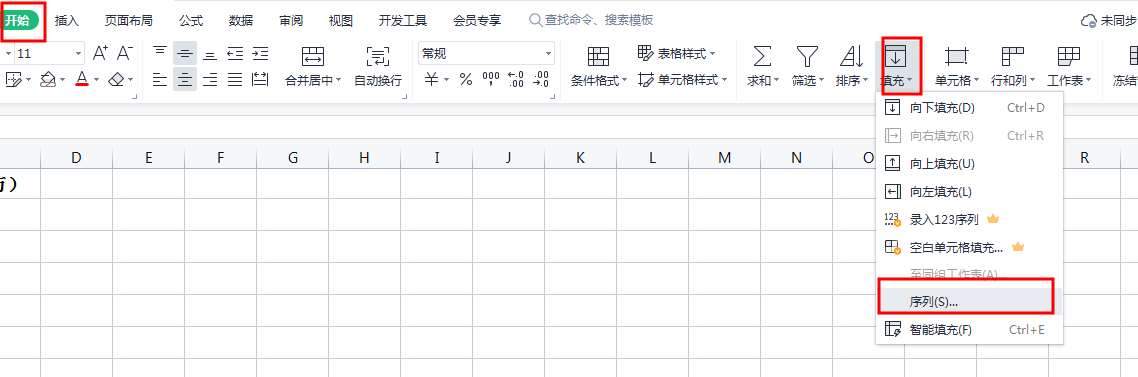Click the 工作表 ribbon icon
This screenshot has width=1138, height=377.
click(1069, 56)
